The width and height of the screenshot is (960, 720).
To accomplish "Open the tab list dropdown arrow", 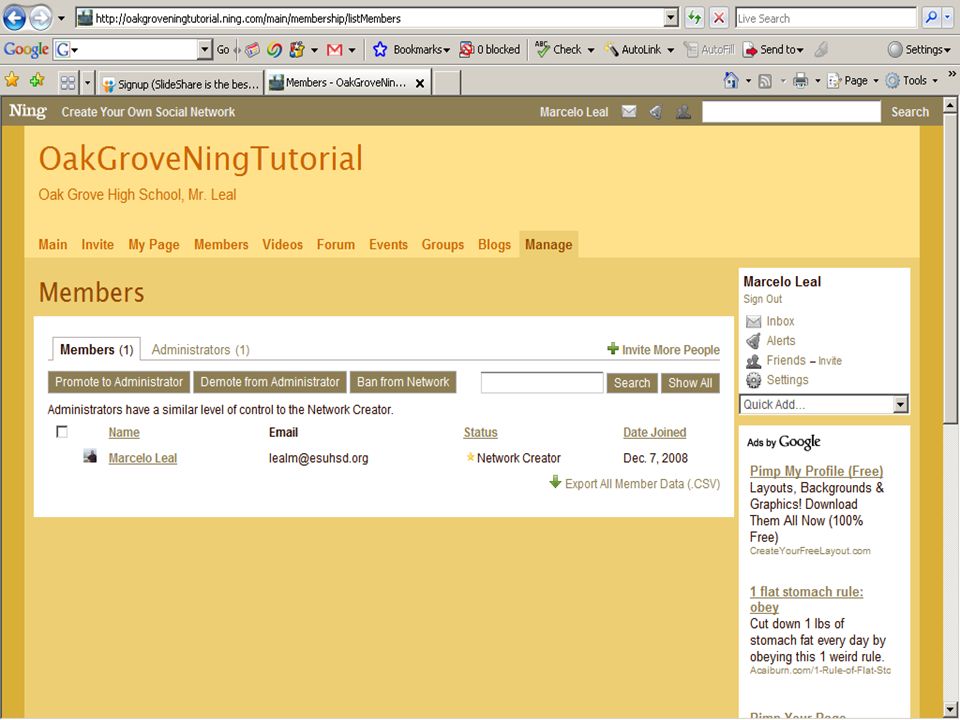I will [88, 82].
